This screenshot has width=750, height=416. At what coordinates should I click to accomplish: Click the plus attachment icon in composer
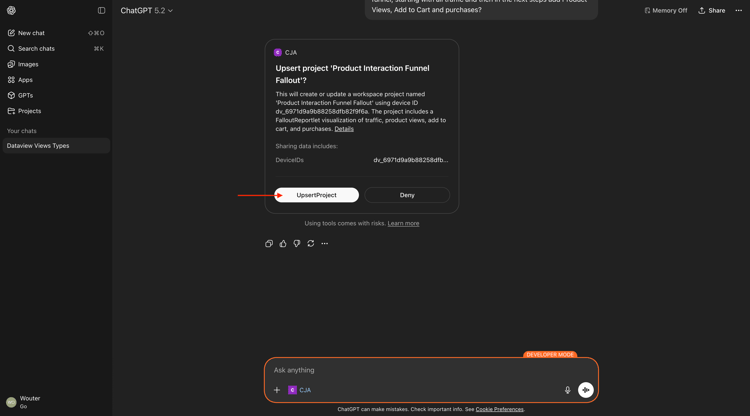[276, 390]
